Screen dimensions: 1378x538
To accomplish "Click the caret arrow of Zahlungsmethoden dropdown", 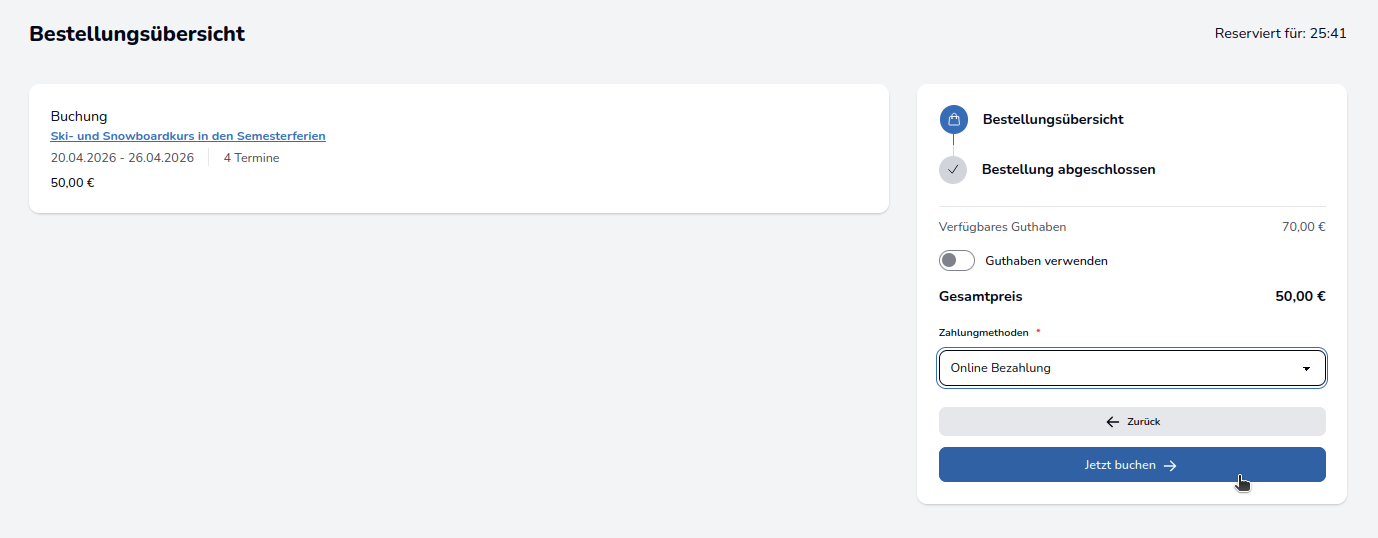I will point(1306,369).
